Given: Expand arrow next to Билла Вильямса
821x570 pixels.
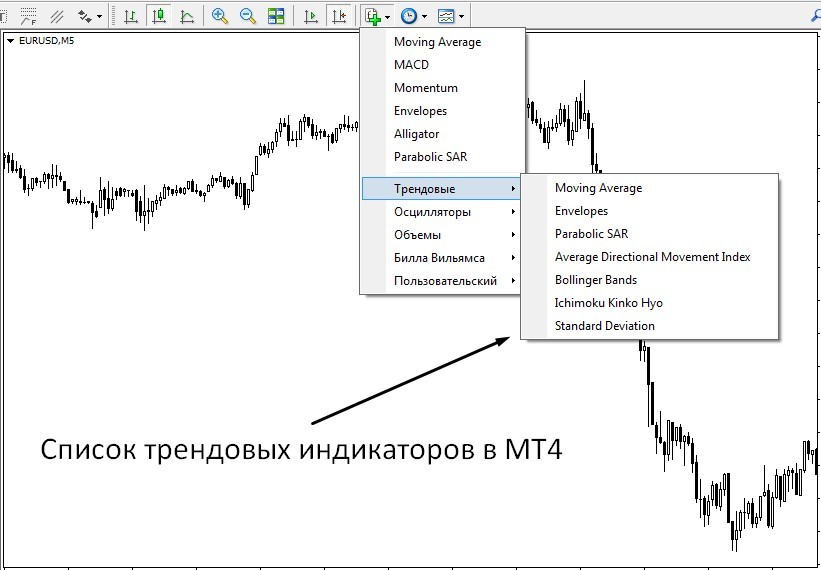Looking at the screenshot, I should point(513,258).
